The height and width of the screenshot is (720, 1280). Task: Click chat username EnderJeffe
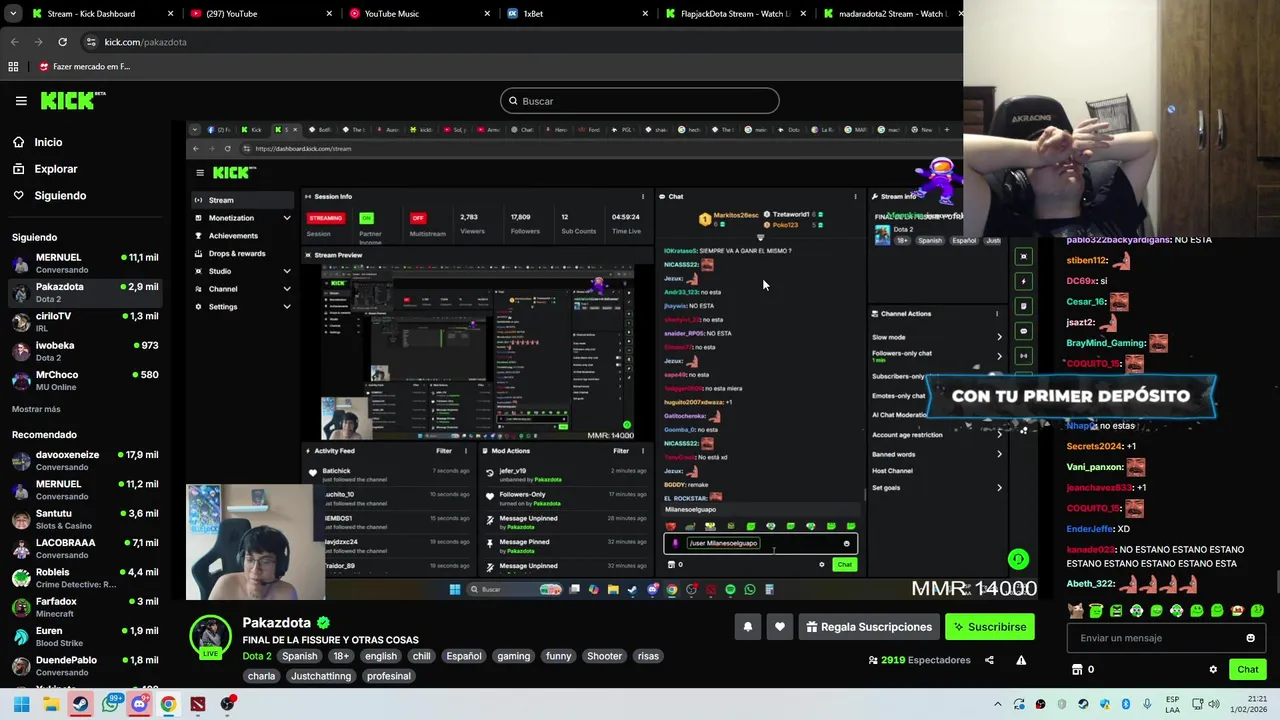pyautogui.click(x=1090, y=529)
